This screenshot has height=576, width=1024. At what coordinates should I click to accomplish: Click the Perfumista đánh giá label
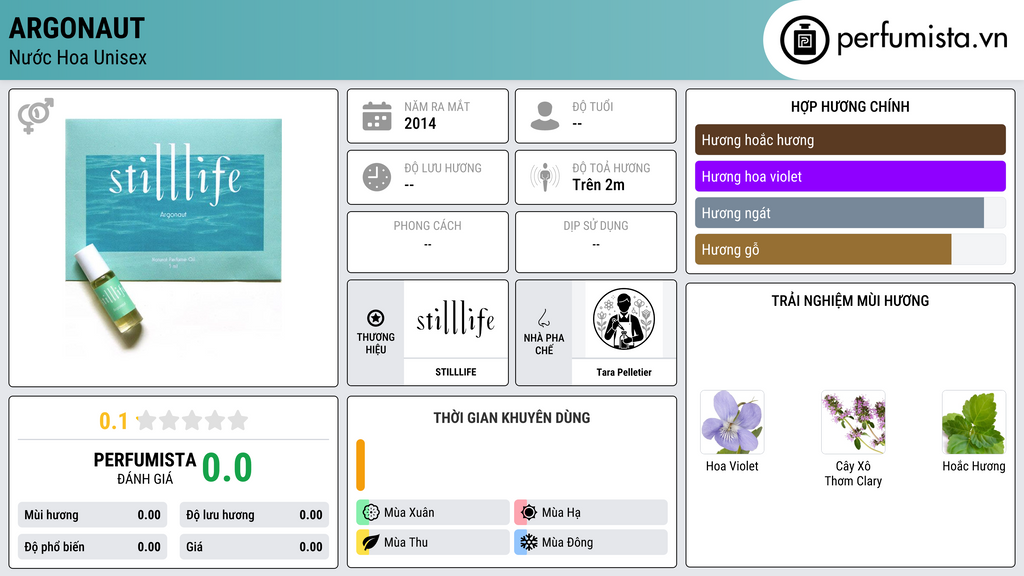(144, 468)
